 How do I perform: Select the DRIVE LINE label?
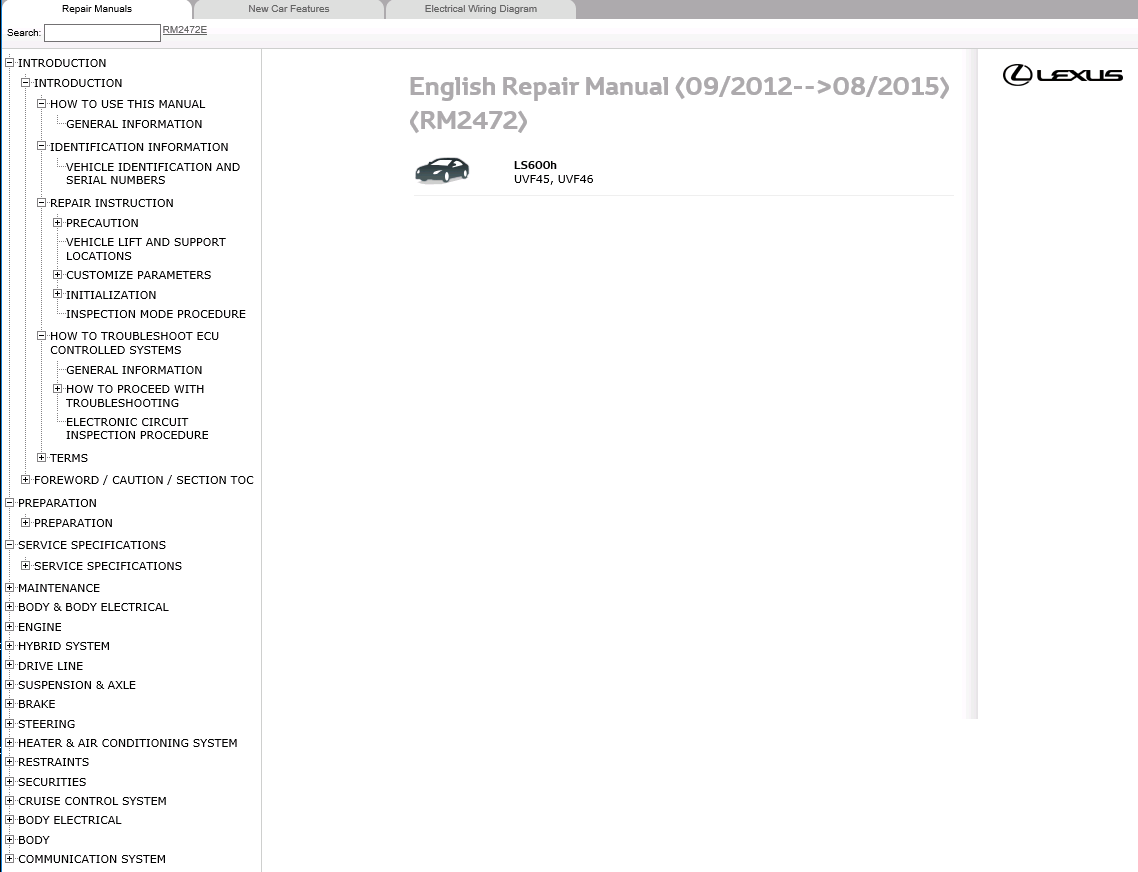[51, 666]
